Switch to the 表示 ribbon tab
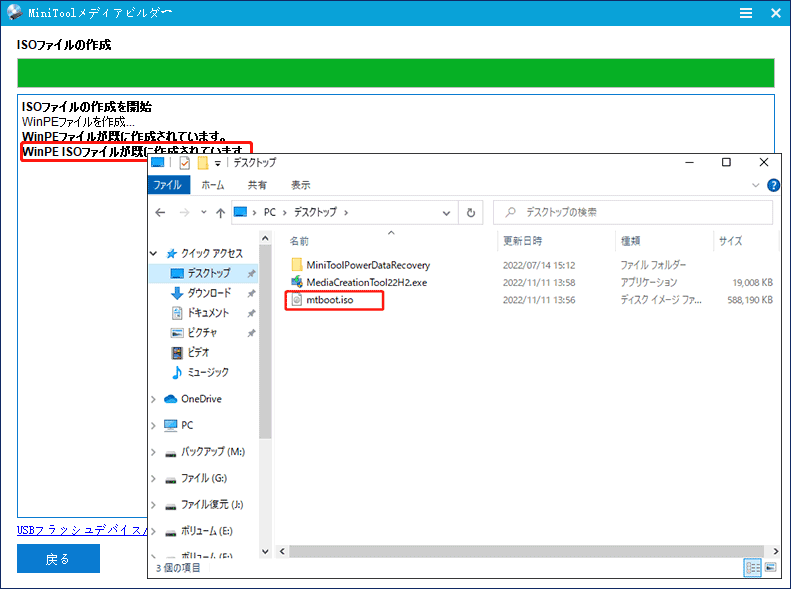This screenshot has width=791, height=589. (x=300, y=185)
